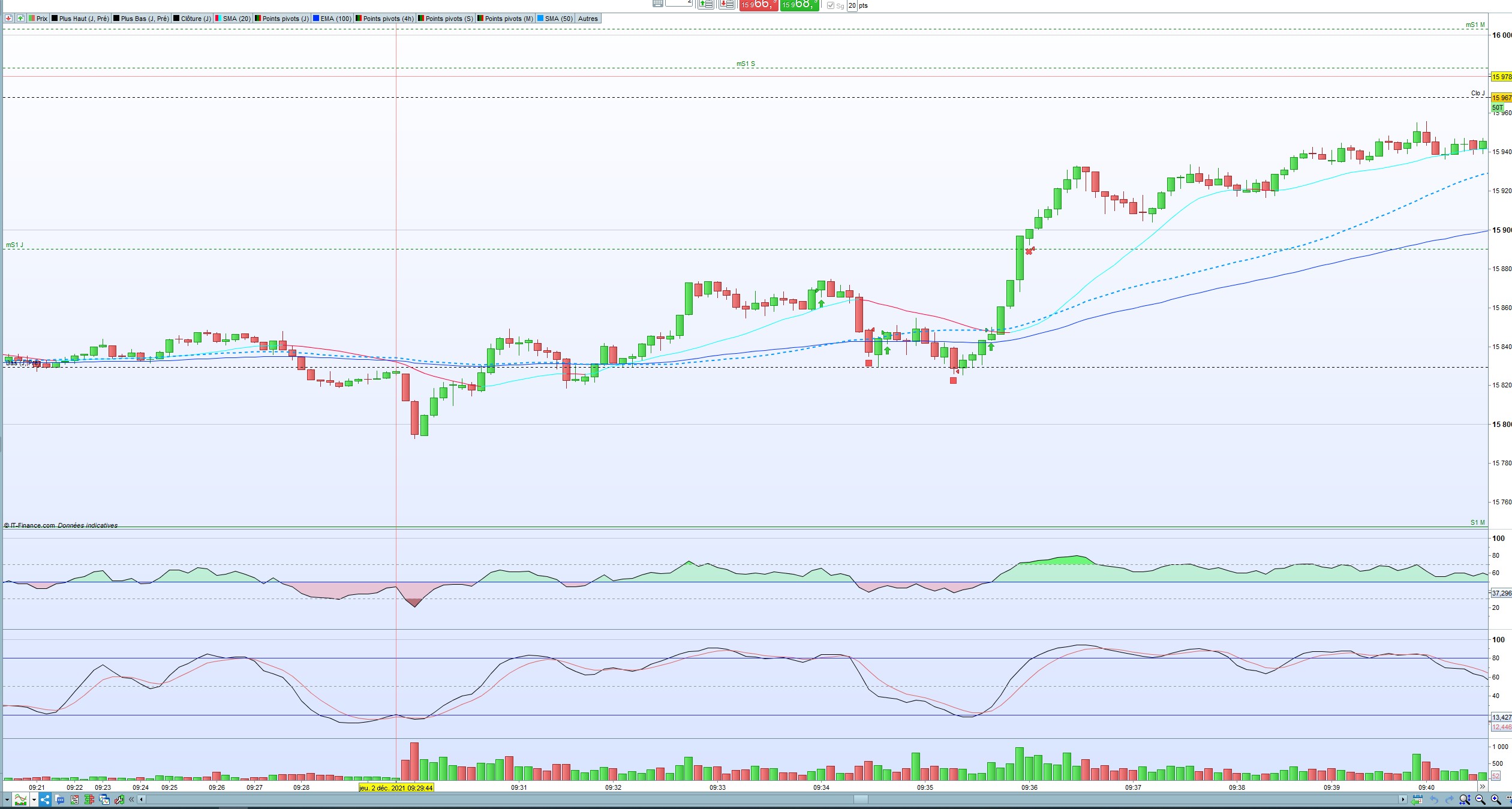Click the horizontal scrollbar thumb
The height and width of the screenshot is (809, 1512).
[861, 799]
